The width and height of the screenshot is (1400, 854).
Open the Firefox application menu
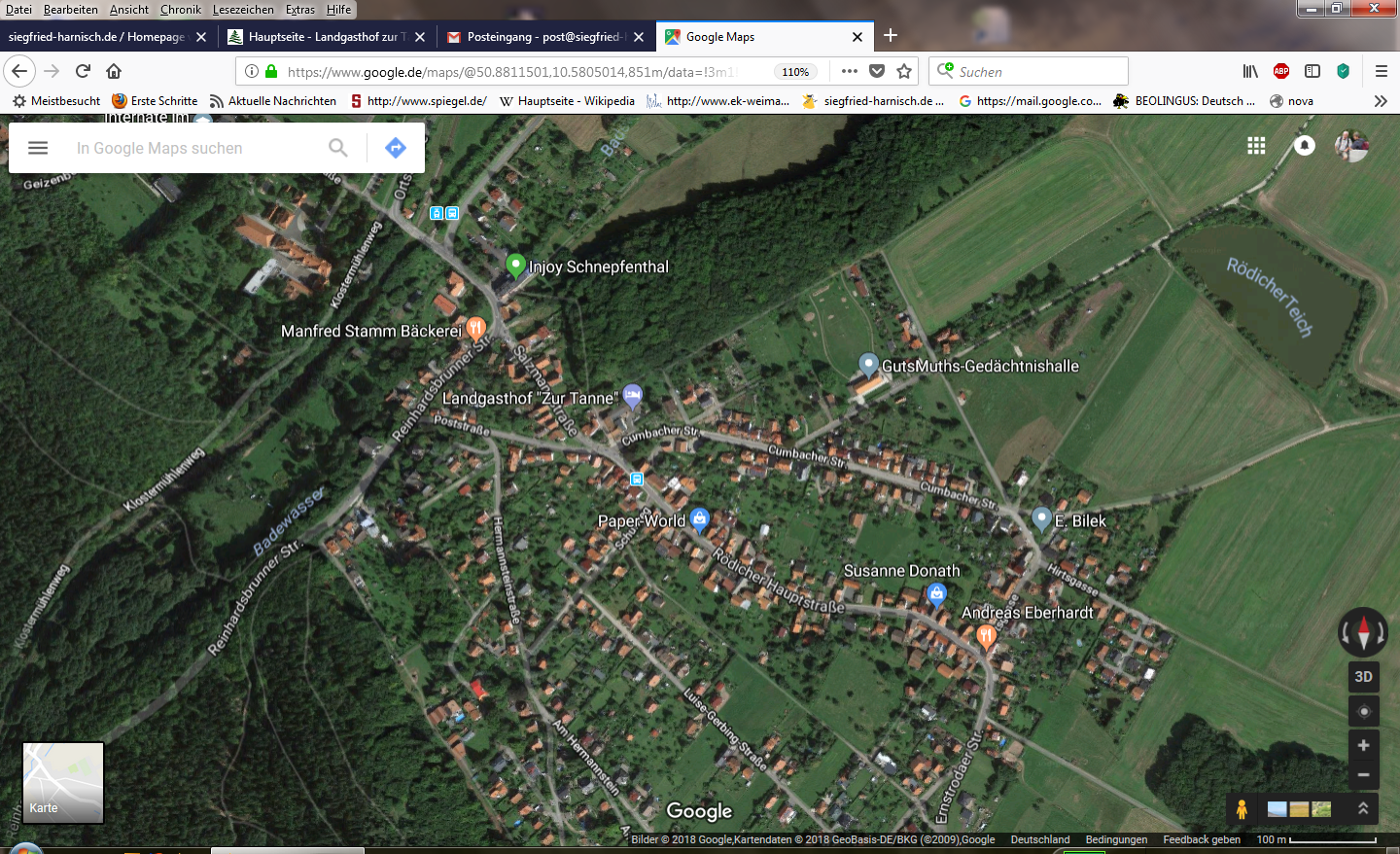click(1381, 71)
